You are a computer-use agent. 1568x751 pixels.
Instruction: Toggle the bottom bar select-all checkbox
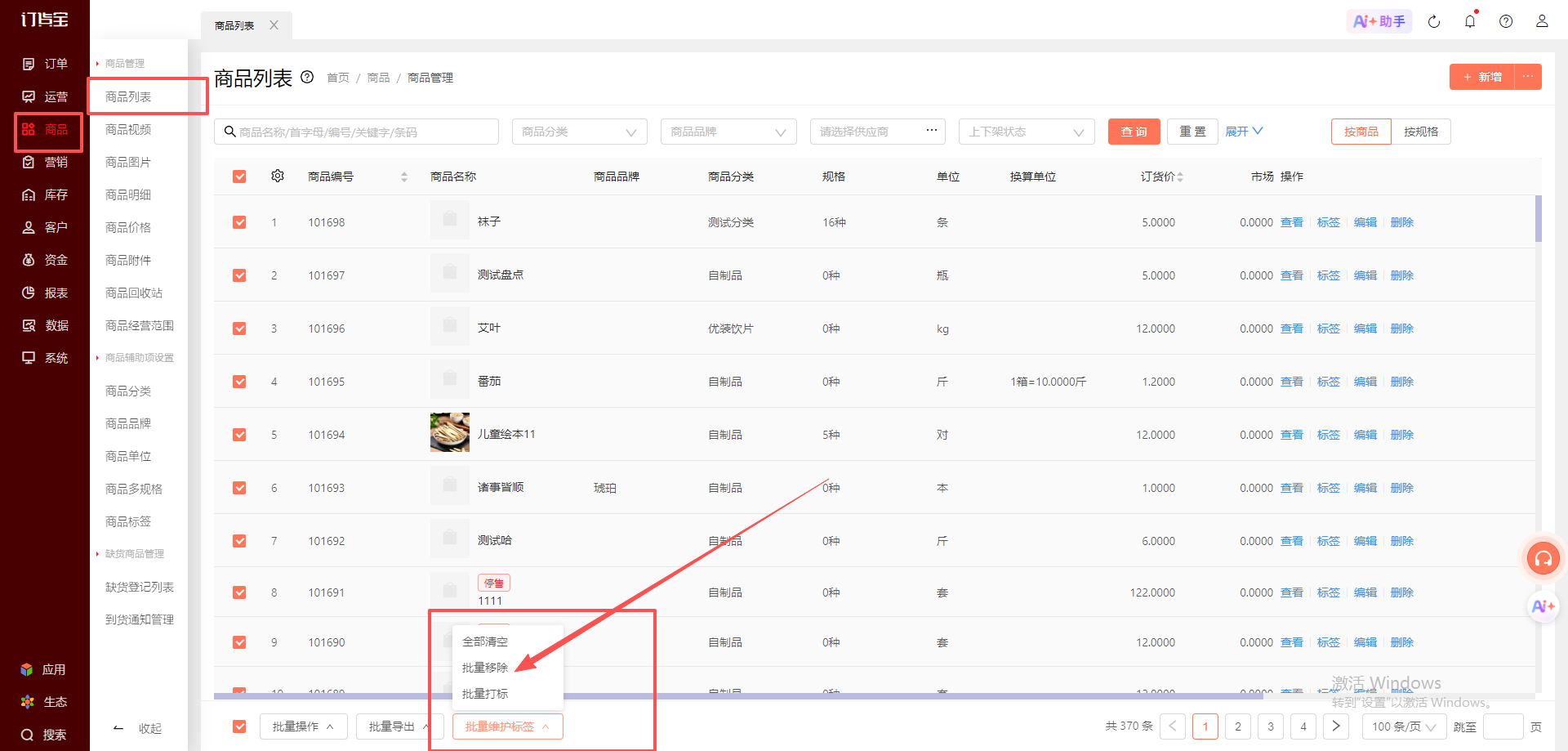[x=239, y=726]
